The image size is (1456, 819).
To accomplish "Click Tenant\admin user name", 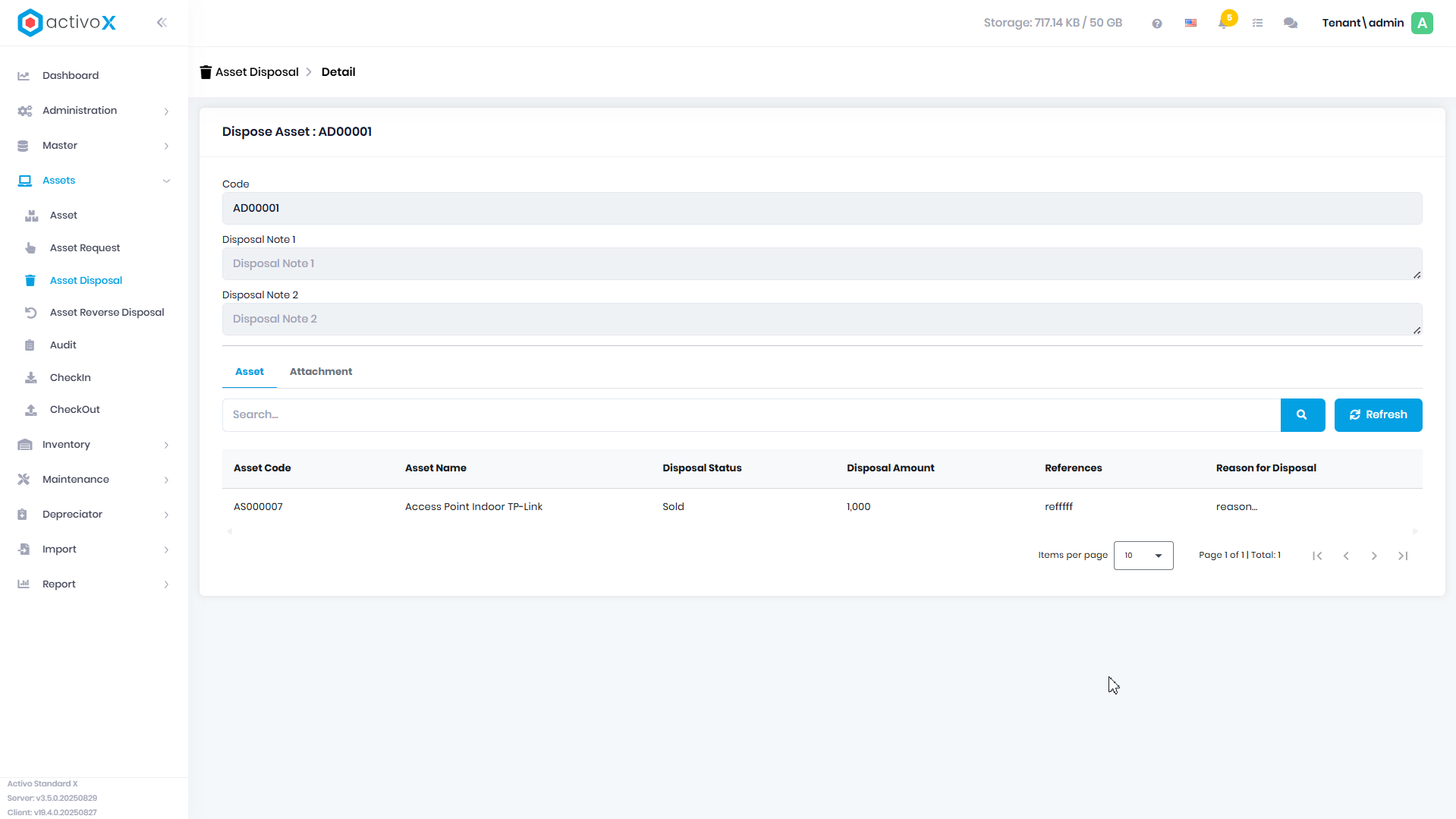I will (1363, 23).
